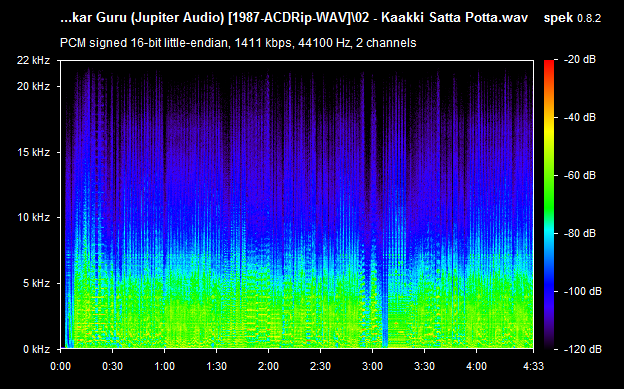624x389 pixels.
Task: Click the 0:30 time marker
Action: (x=113, y=366)
